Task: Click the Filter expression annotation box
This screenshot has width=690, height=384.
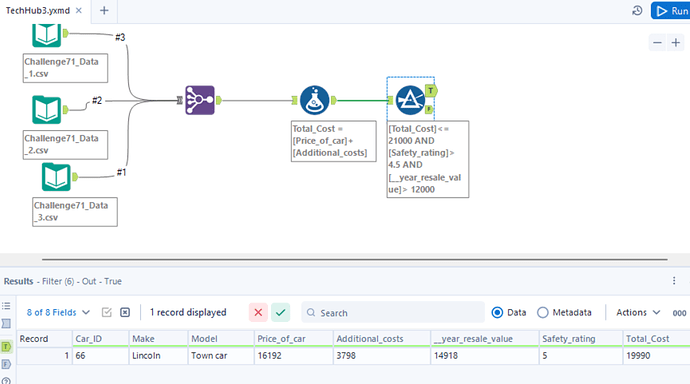Action: coord(428,159)
